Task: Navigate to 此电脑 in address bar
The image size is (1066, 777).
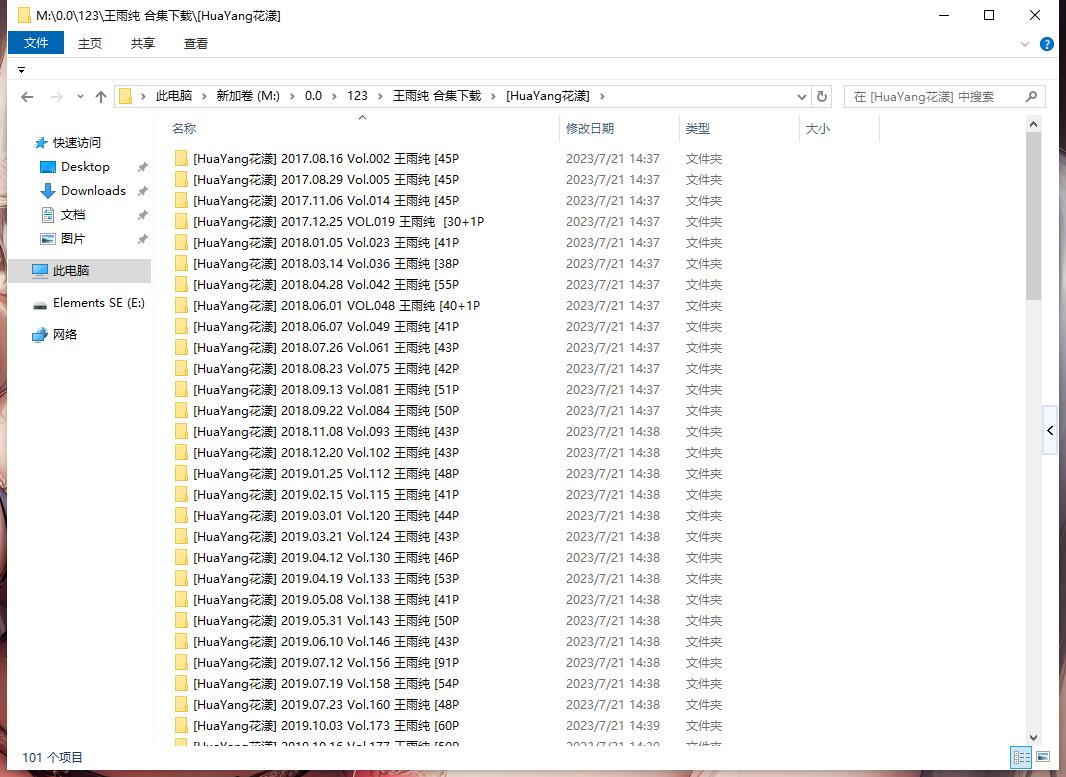Action: [x=174, y=96]
